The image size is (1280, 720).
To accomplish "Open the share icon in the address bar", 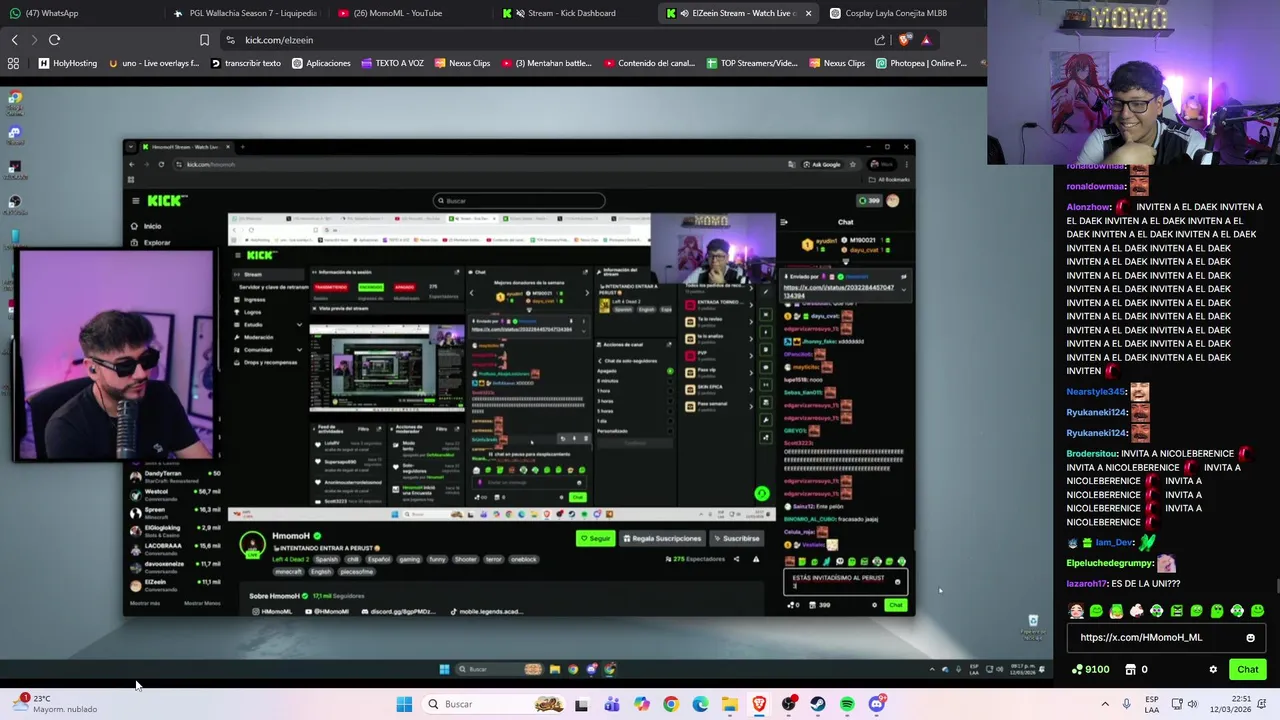I will pos(880,40).
